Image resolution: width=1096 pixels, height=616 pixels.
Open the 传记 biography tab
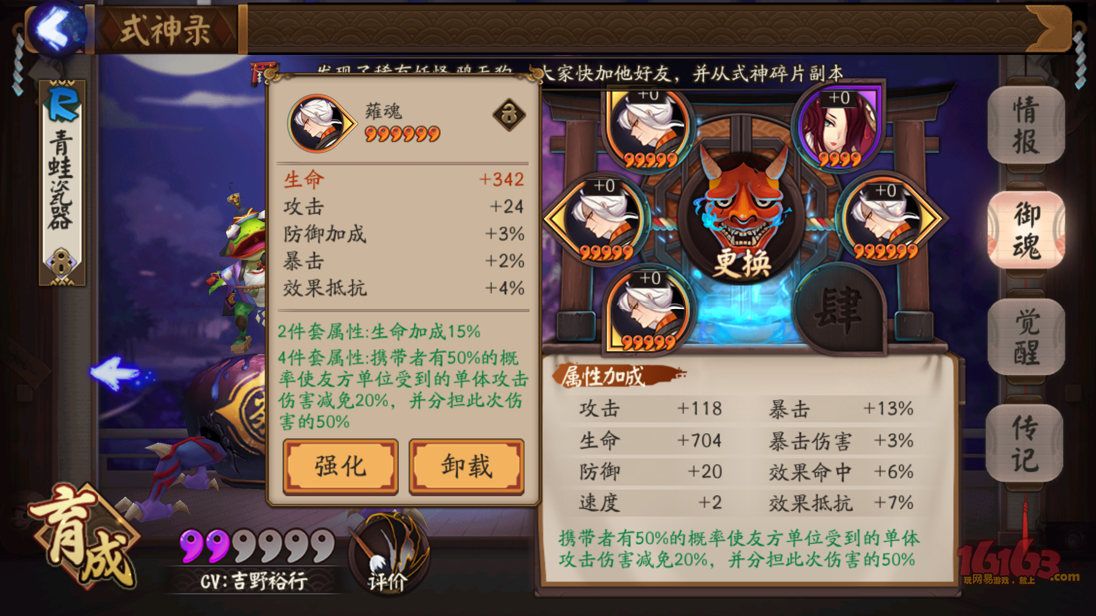point(1024,443)
